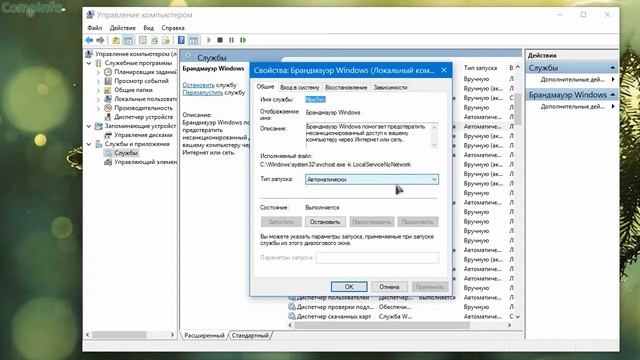This screenshot has width=640, height=360.
Task: Click the highlighted Имя службы value field
Action: tap(315, 99)
